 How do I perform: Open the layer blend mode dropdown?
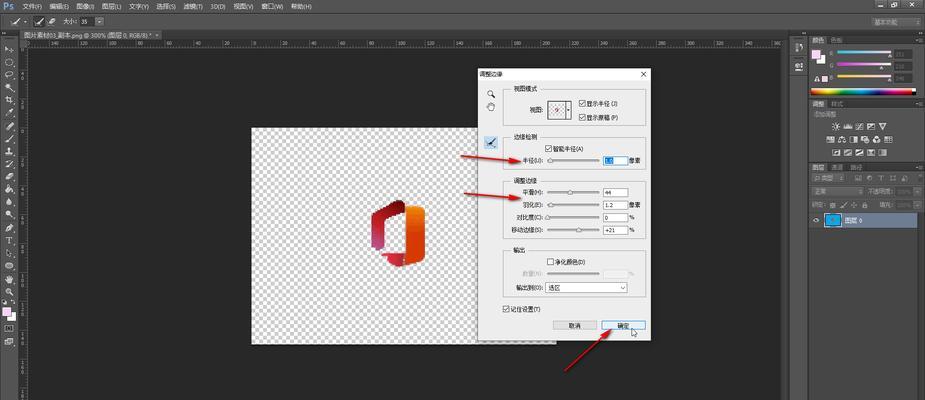(x=837, y=192)
